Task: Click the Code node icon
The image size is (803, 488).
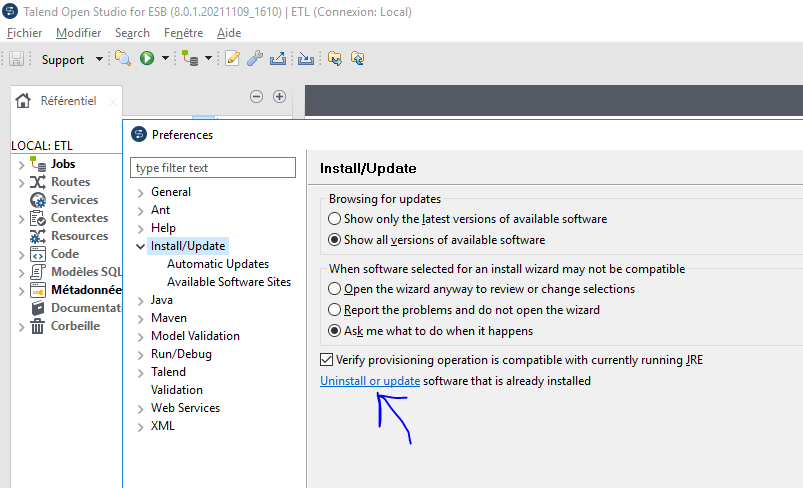Action: point(38,254)
